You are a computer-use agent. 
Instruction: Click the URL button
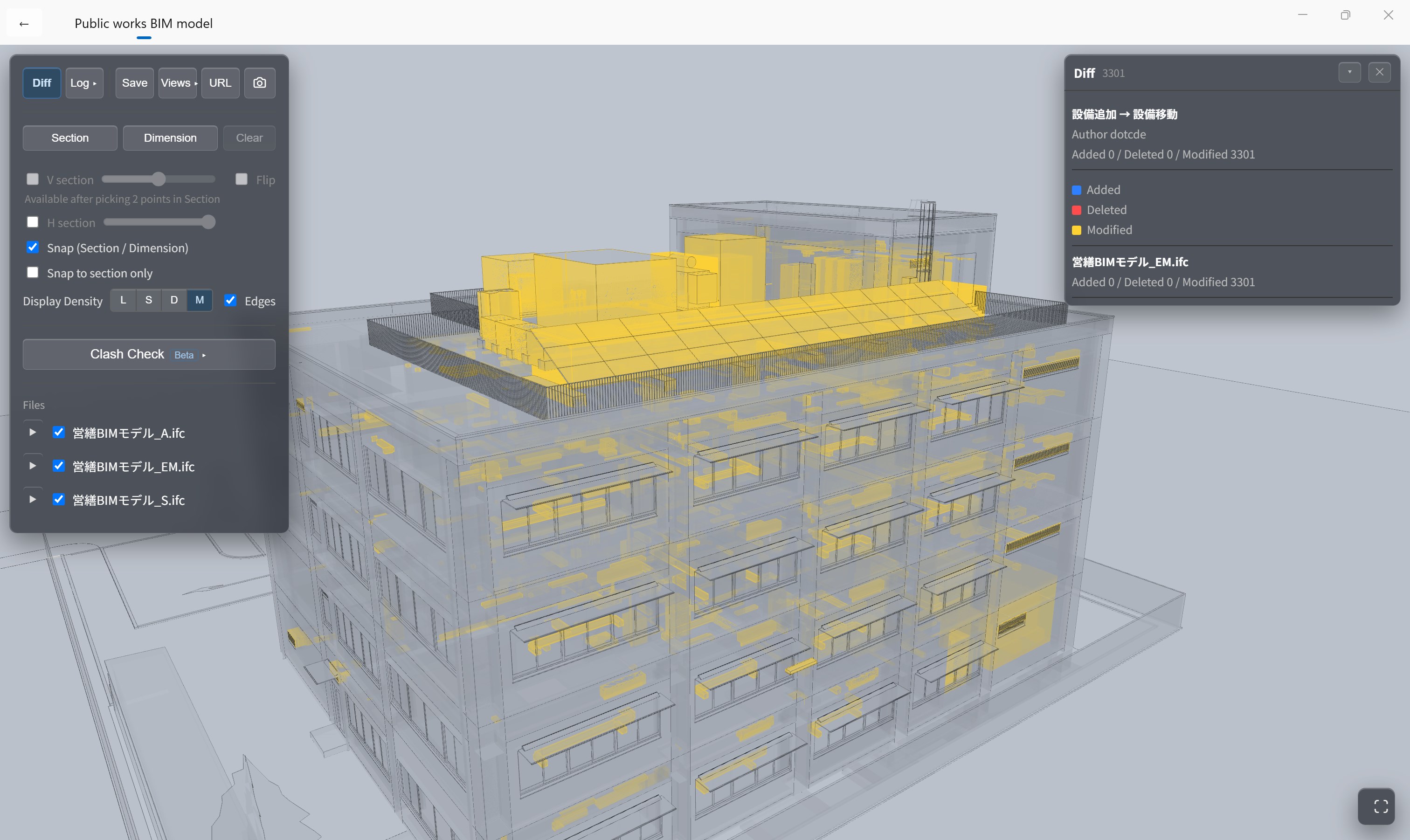220,83
